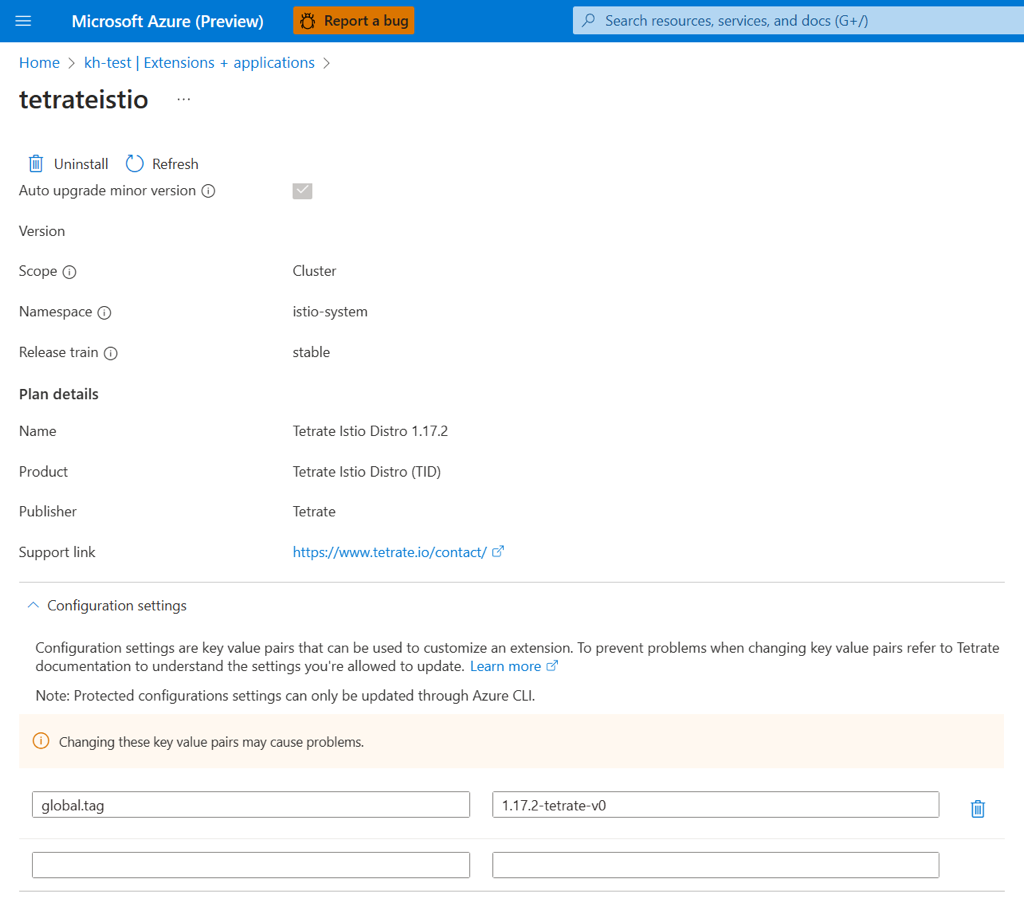Click the external link icon beside Learn more
This screenshot has width=1024, height=907.
[554, 666]
